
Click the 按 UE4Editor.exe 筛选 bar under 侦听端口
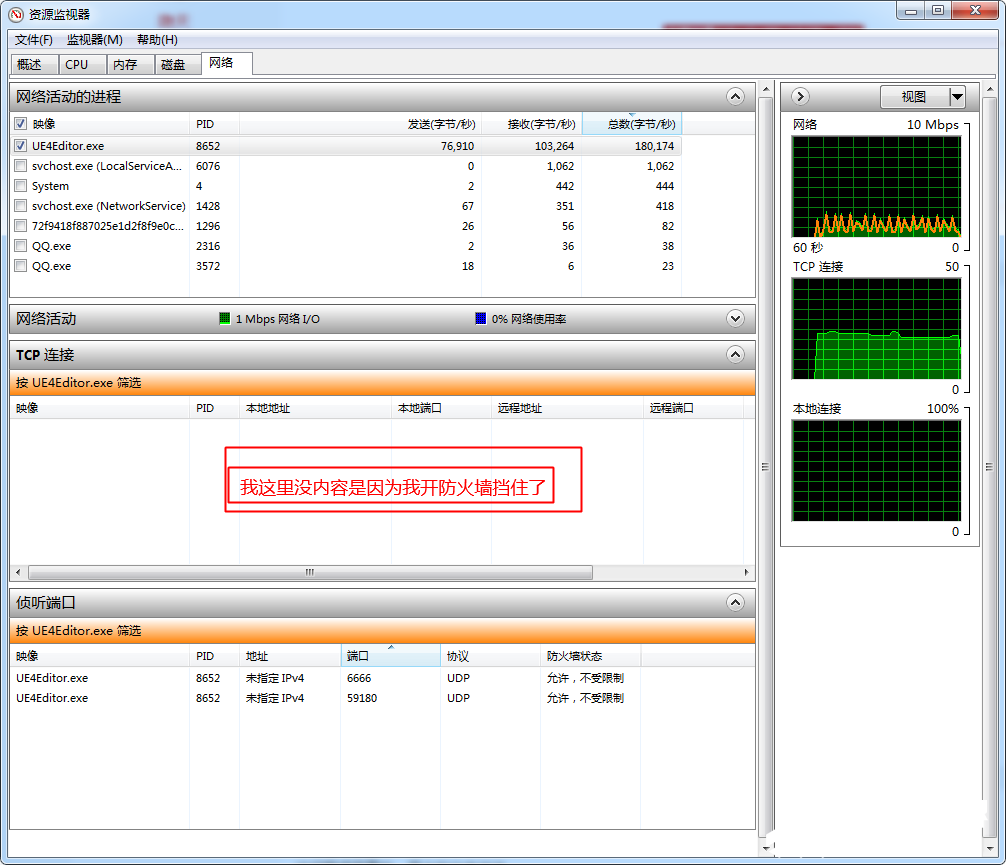tap(382, 630)
